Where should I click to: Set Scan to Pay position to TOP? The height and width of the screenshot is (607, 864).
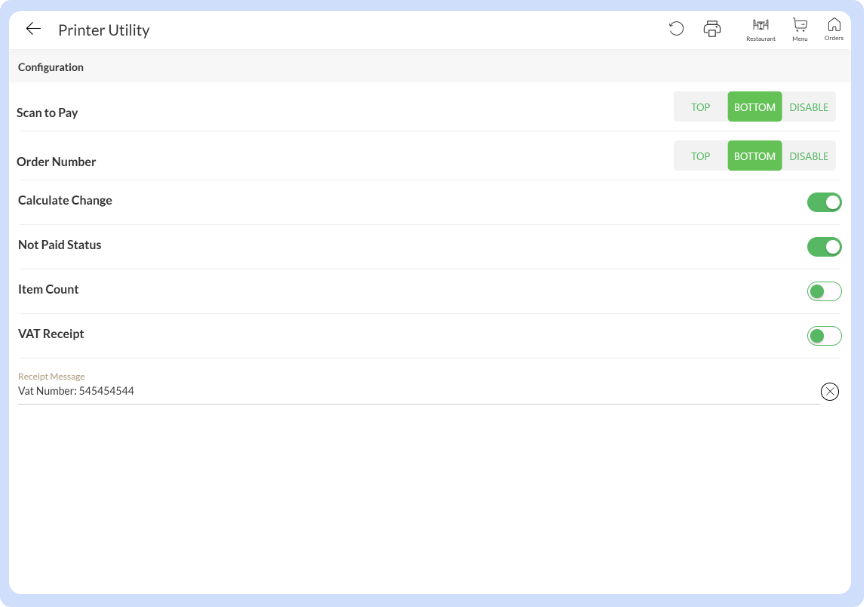pos(700,107)
